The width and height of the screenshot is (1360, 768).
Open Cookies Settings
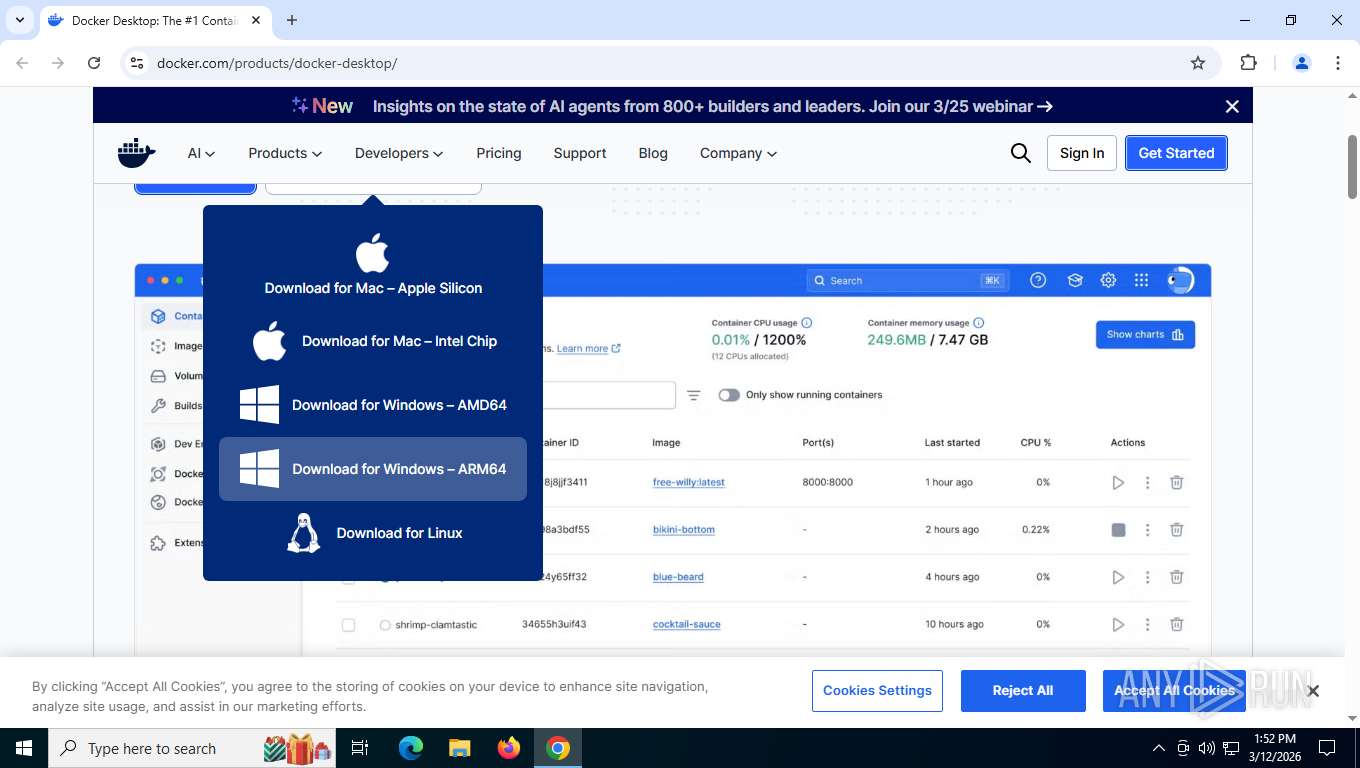click(877, 691)
